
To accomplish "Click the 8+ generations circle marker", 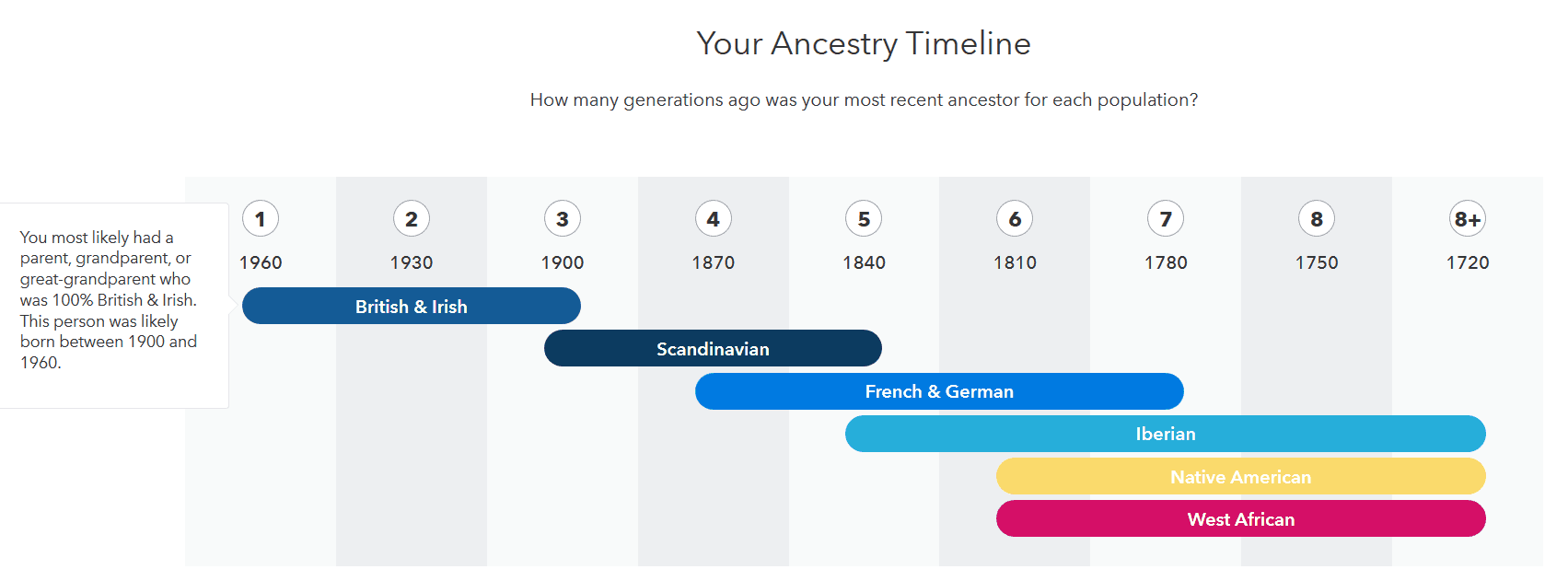I will [x=1468, y=219].
